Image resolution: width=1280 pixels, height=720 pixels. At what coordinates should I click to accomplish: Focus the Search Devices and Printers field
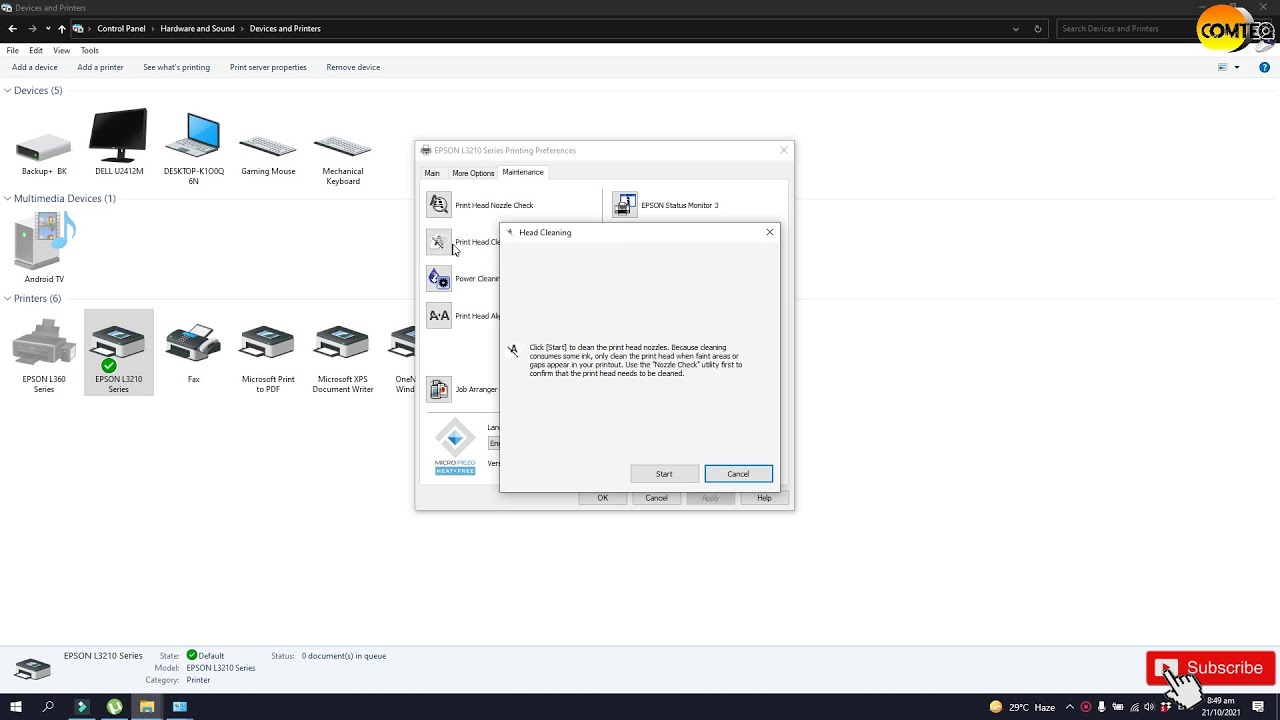1128,29
